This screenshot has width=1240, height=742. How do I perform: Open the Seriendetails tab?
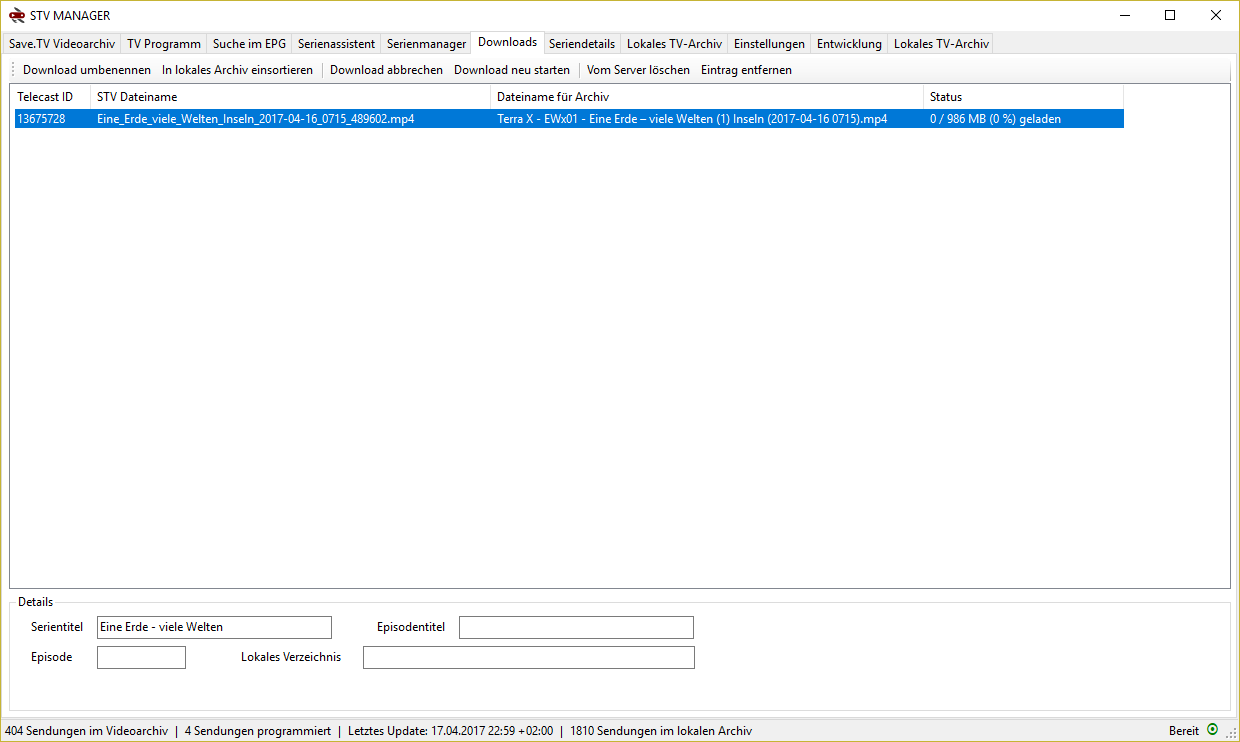pyautogui.click(x=582, y=43)
